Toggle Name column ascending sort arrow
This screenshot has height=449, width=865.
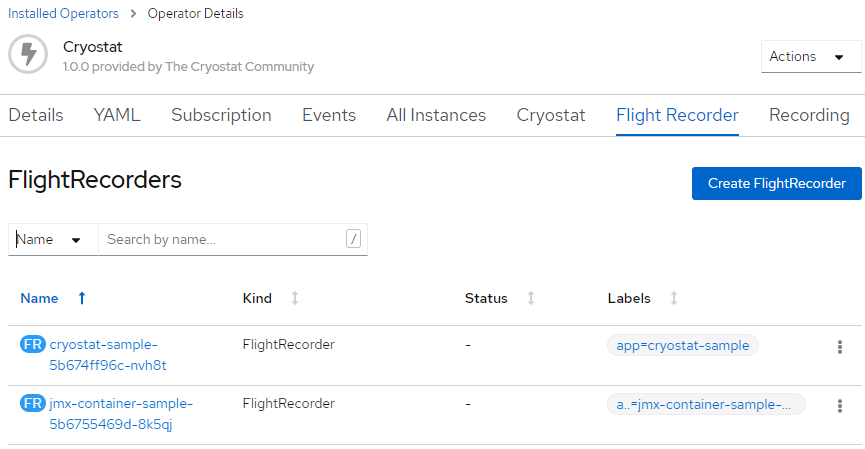coord(82,298)
